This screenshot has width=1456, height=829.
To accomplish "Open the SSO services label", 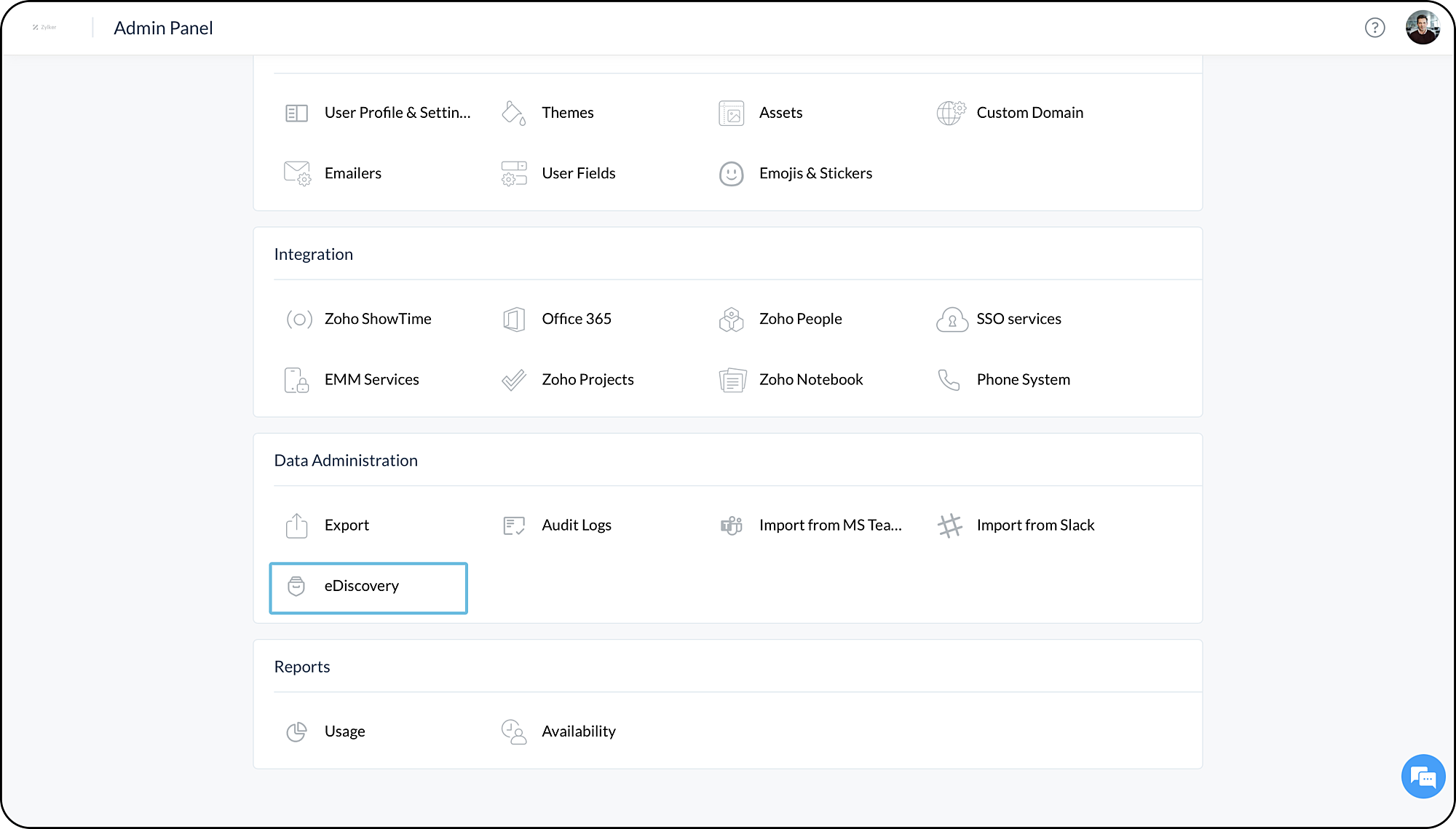I will point(1019,319).
